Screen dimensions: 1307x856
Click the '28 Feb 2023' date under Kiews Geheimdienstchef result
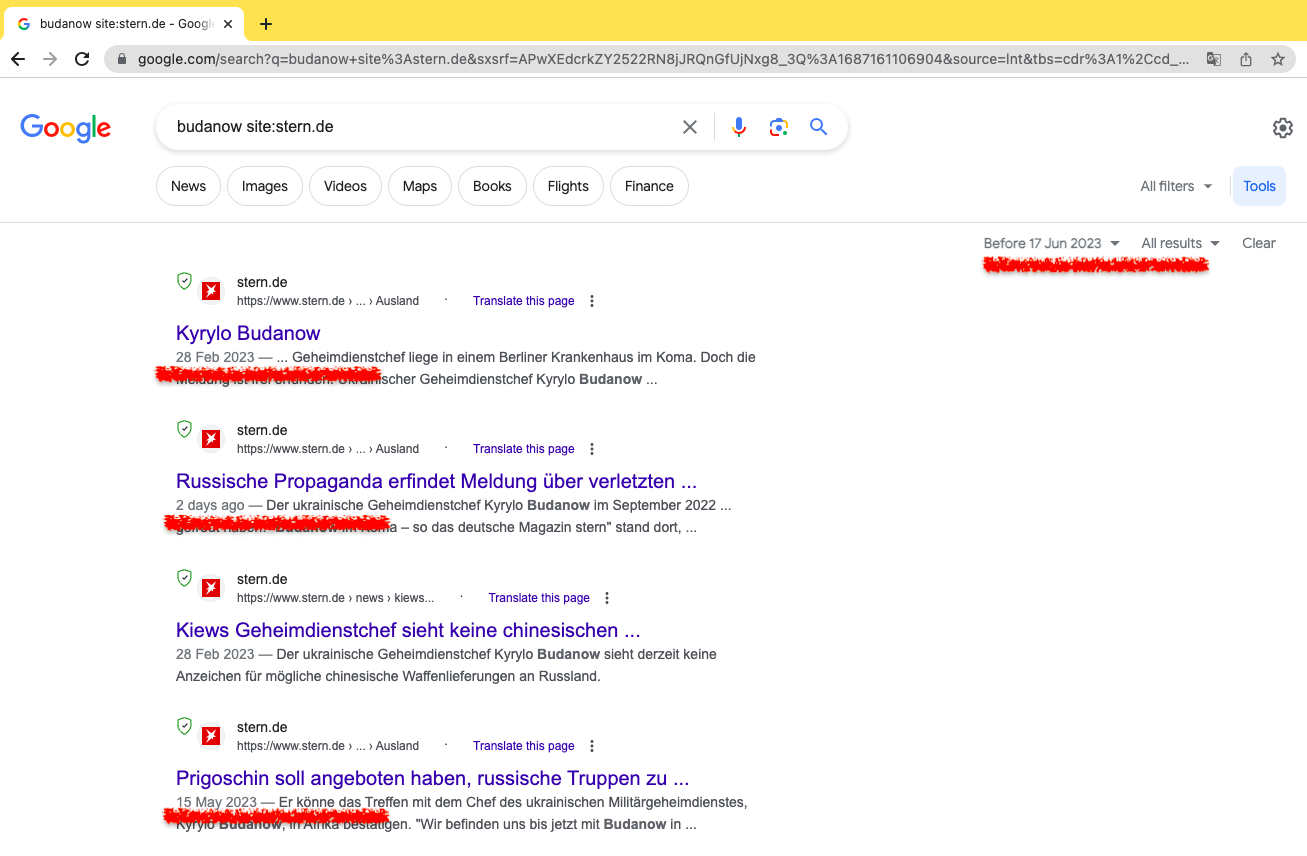pos(215,654)
